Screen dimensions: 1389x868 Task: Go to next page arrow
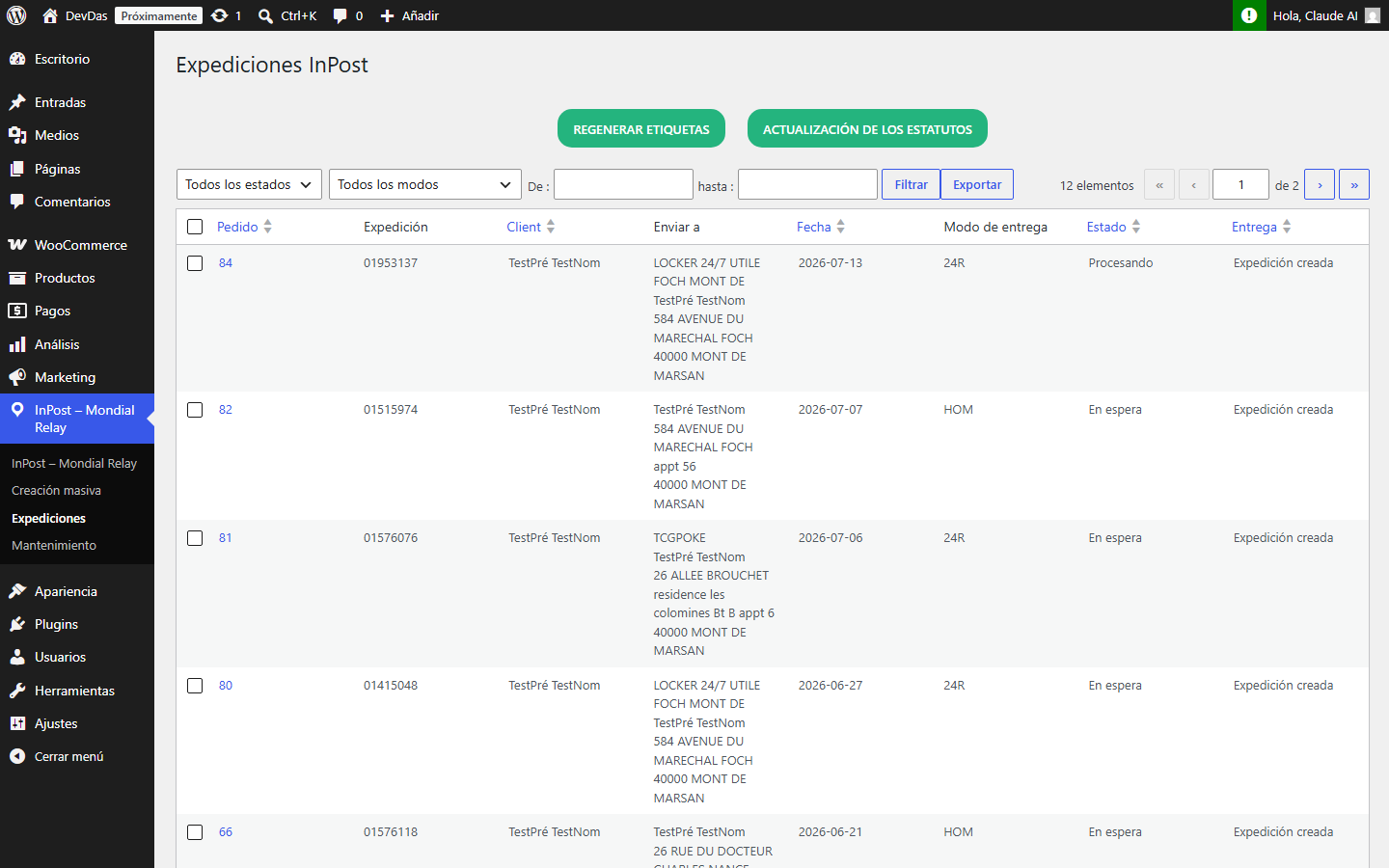(1320, 184)
